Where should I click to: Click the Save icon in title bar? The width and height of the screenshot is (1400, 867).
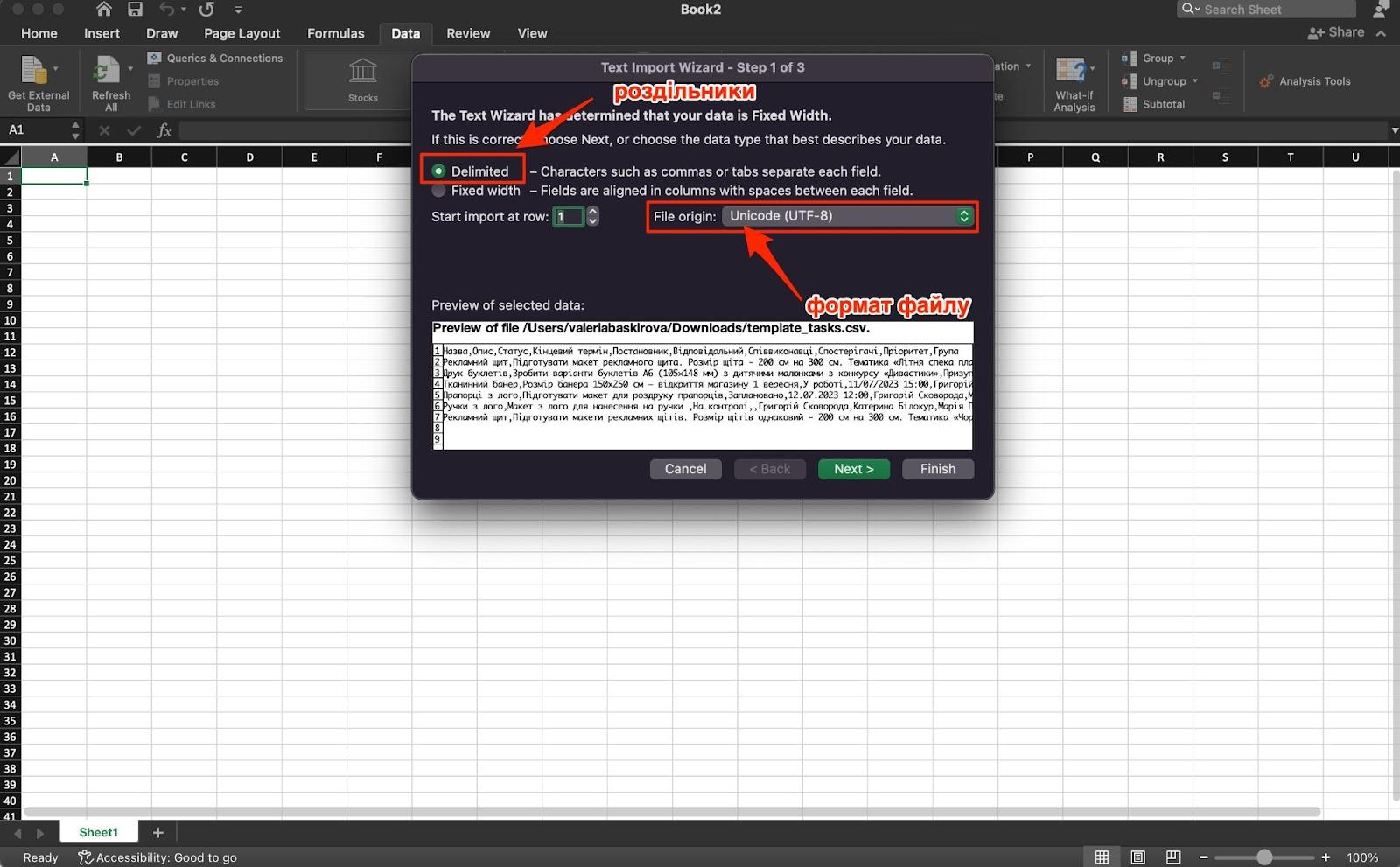pyautogui.click(x=135, y=10)
